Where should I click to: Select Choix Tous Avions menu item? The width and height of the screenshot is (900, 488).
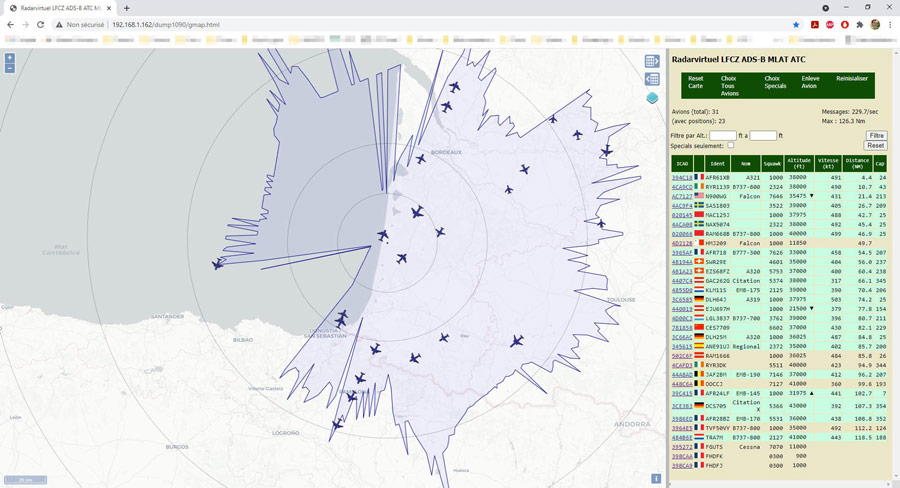[x=730, y=86]
